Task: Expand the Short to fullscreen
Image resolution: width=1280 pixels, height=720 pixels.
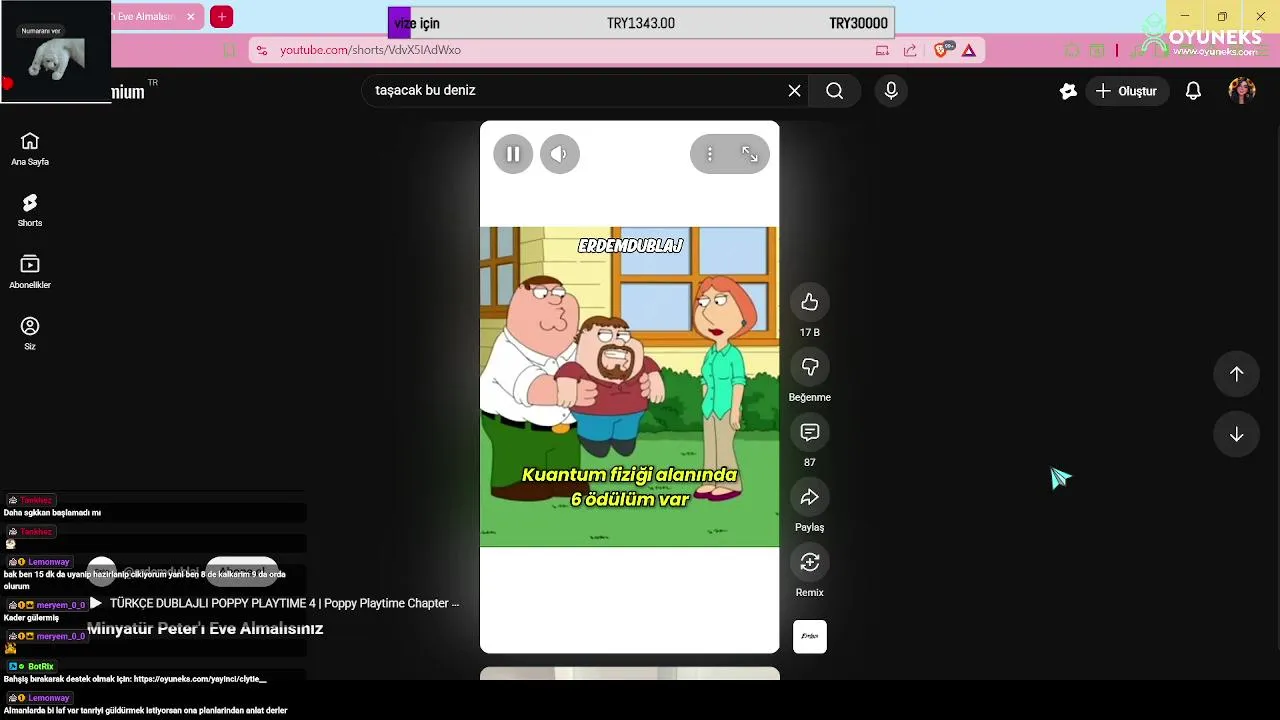Action: [x=750, y=154]
